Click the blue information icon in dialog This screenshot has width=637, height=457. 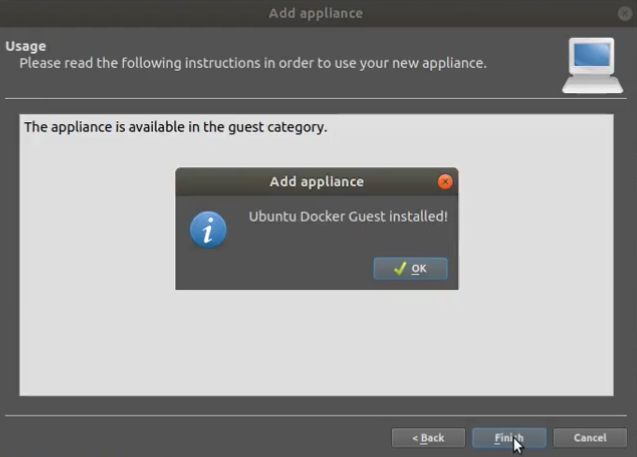(x=208, y=230)
